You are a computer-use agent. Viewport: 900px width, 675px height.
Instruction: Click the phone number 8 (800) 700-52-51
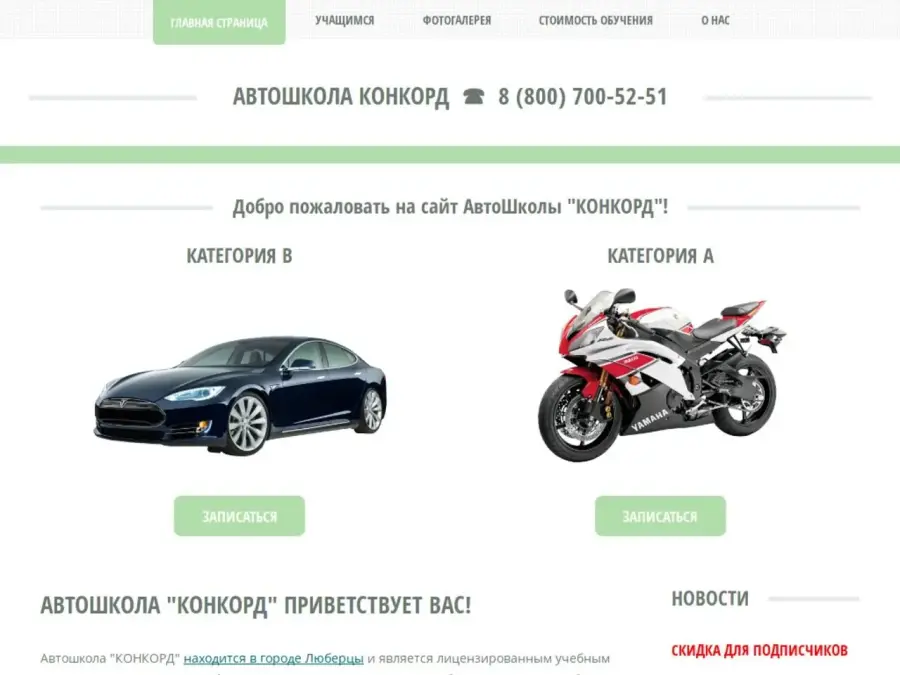coord(583,96)
